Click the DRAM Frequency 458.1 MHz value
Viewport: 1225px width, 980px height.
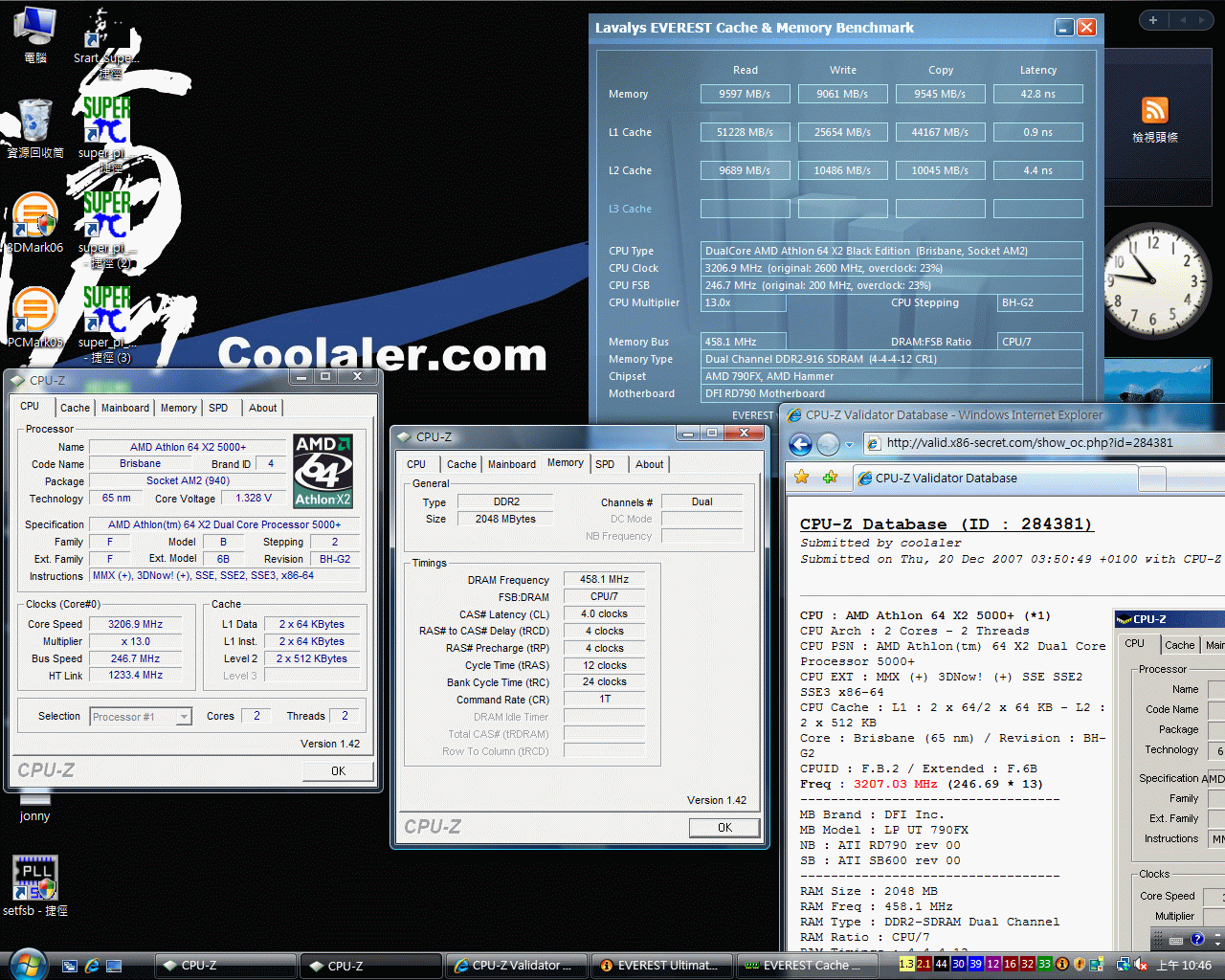pos(604,580)
